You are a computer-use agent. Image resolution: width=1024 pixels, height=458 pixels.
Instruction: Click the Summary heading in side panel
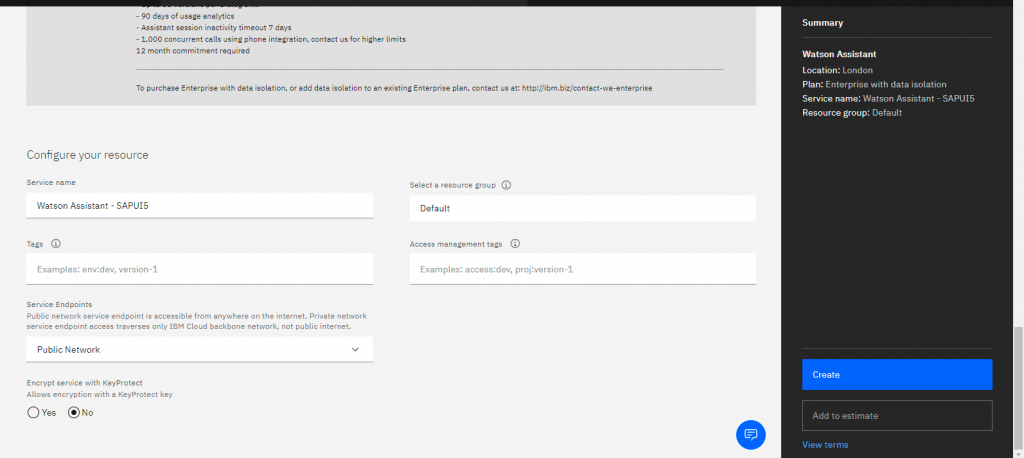click(822, 23)
